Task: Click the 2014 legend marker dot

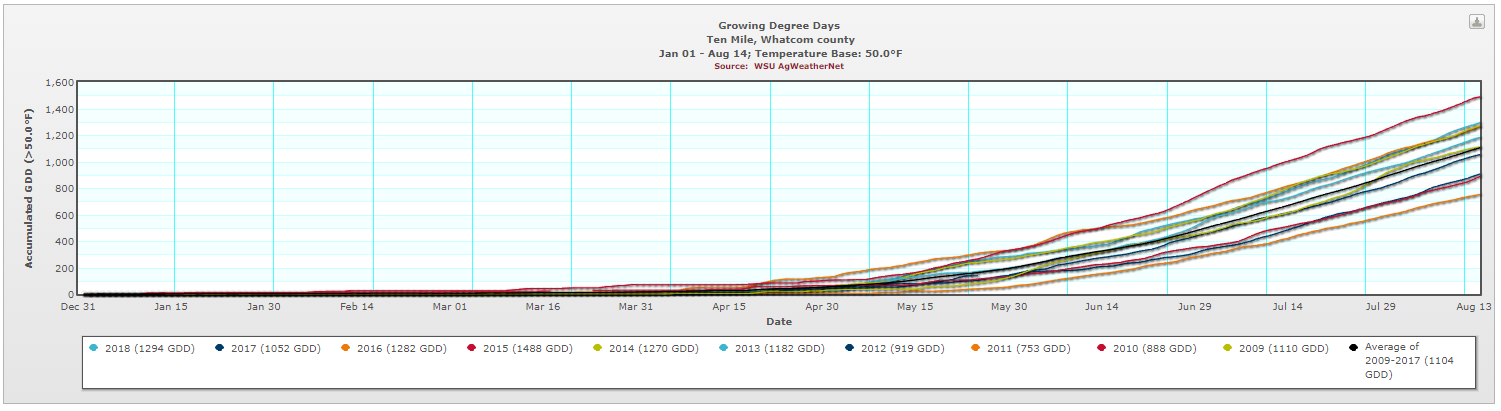Action: point(597,349)
